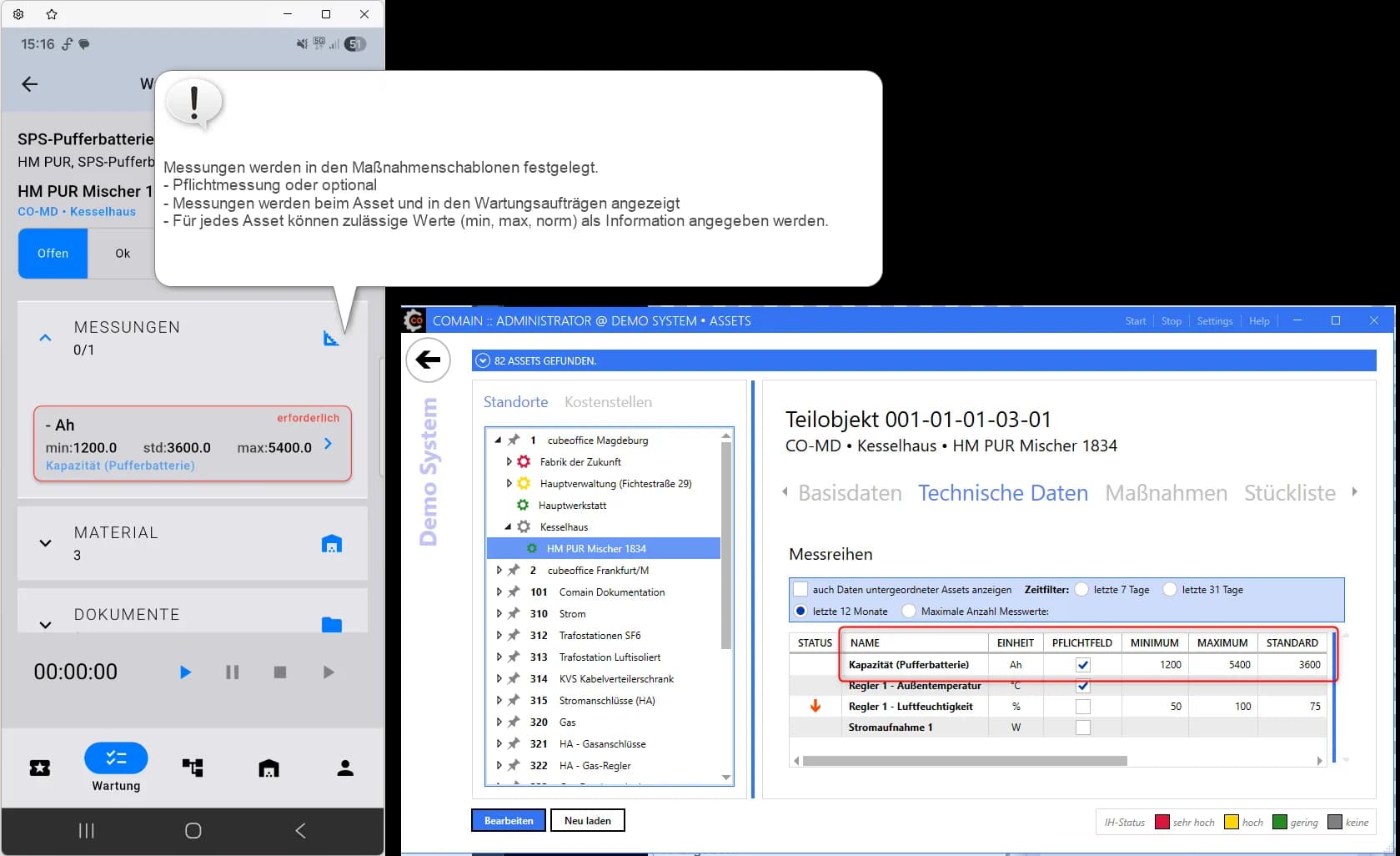The height and width of the screenshot is (856, 1400).
Task: Open the Settings menu in COMAIN title bar
Action: (x=1214, y=320)
